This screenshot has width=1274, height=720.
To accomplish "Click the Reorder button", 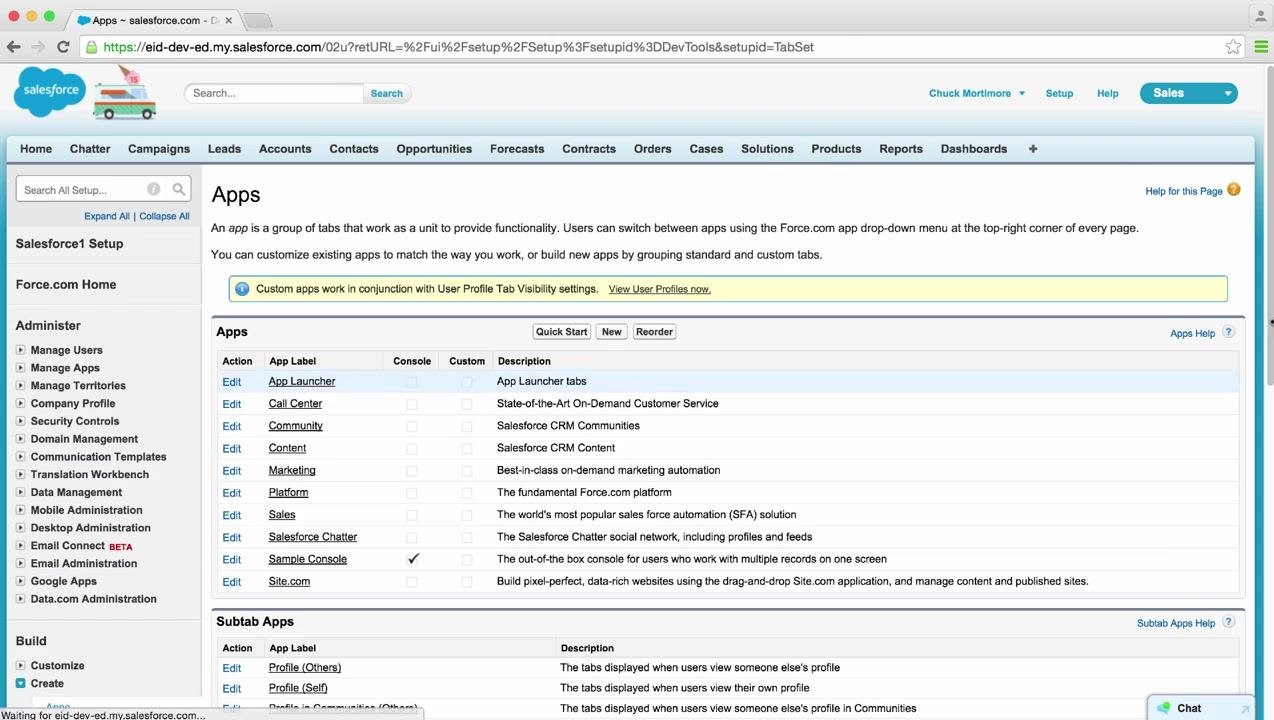I will pos(655,332).
